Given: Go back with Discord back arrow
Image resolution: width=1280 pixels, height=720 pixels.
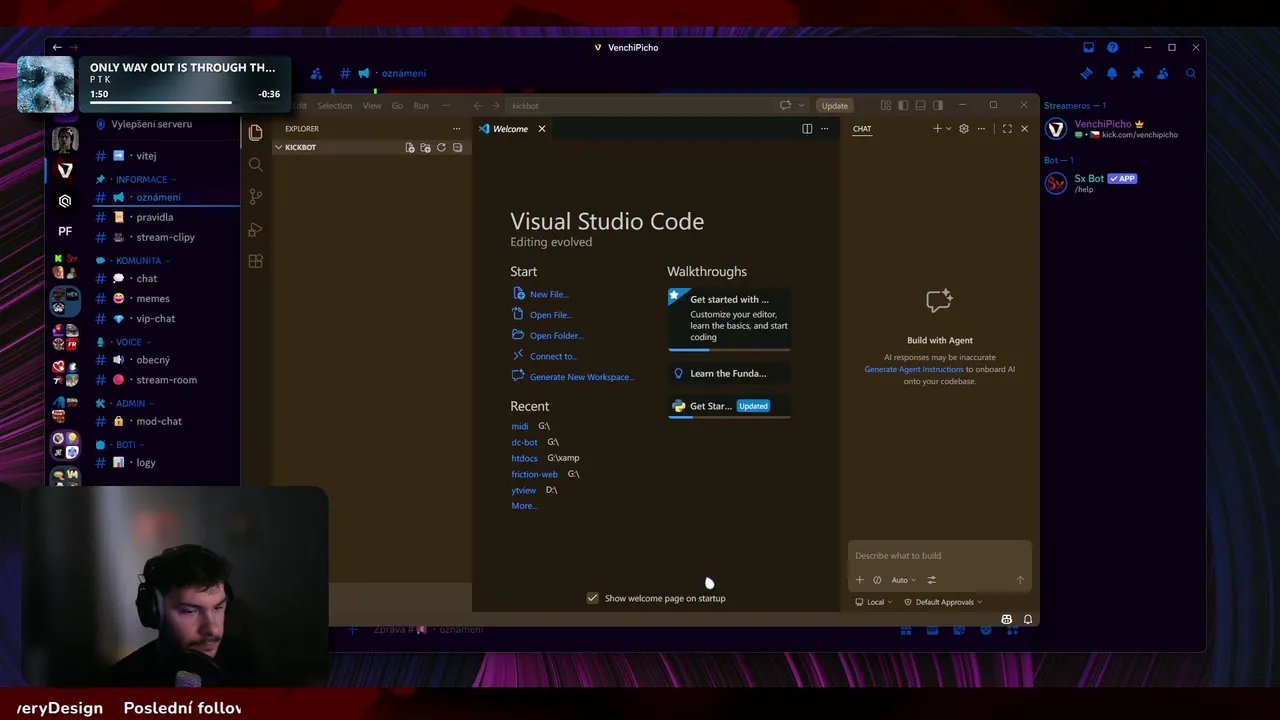Looking at the screenshot, I should point(57,47).
